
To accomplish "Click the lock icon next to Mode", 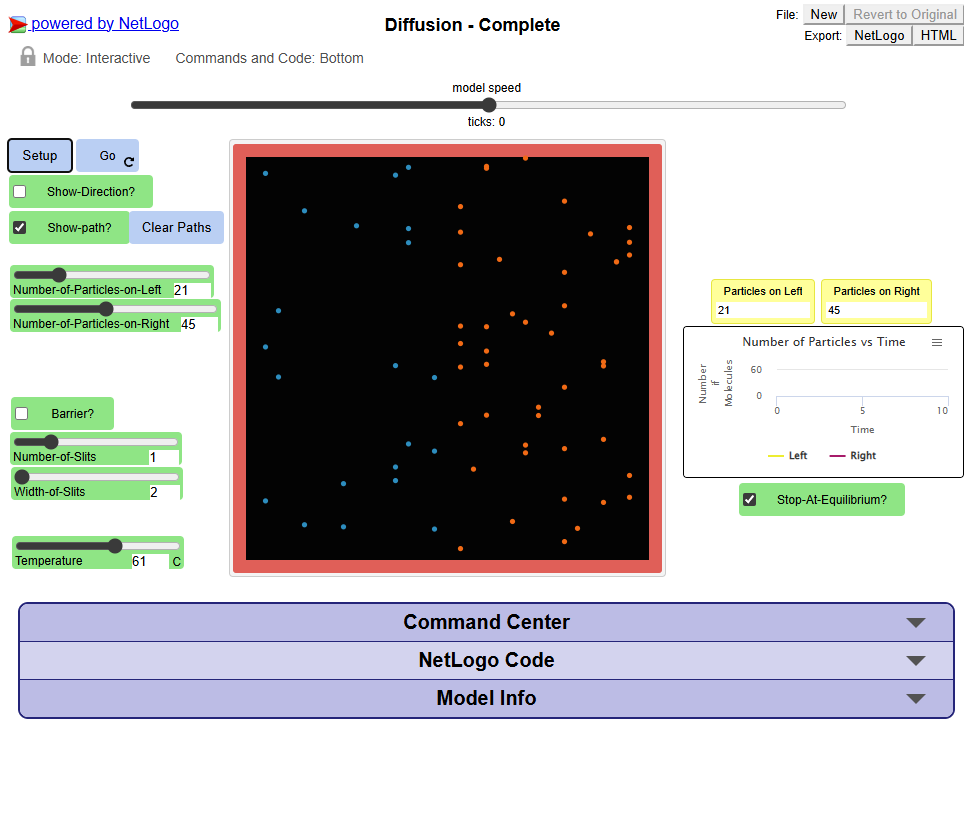I will coord(26,57).
